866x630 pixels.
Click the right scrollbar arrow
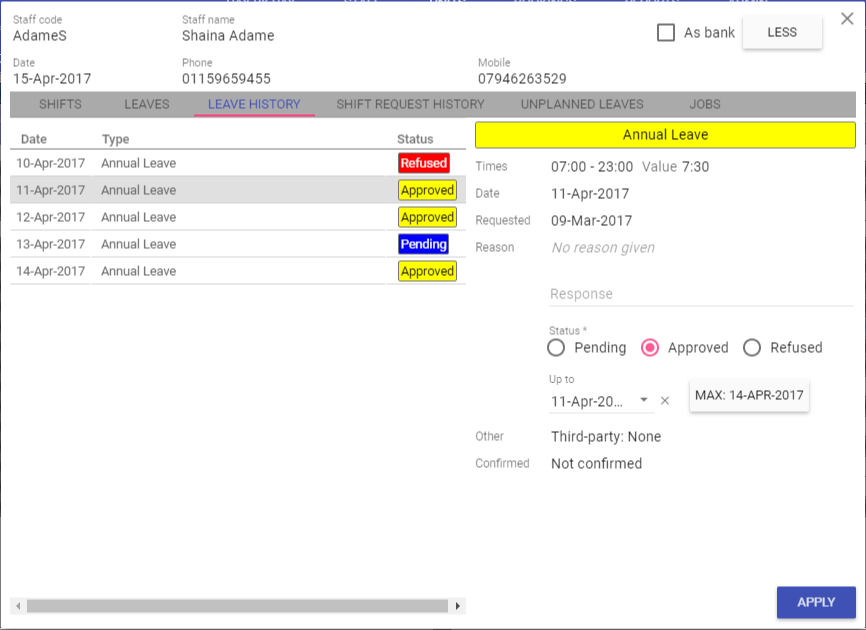[458, 606]
